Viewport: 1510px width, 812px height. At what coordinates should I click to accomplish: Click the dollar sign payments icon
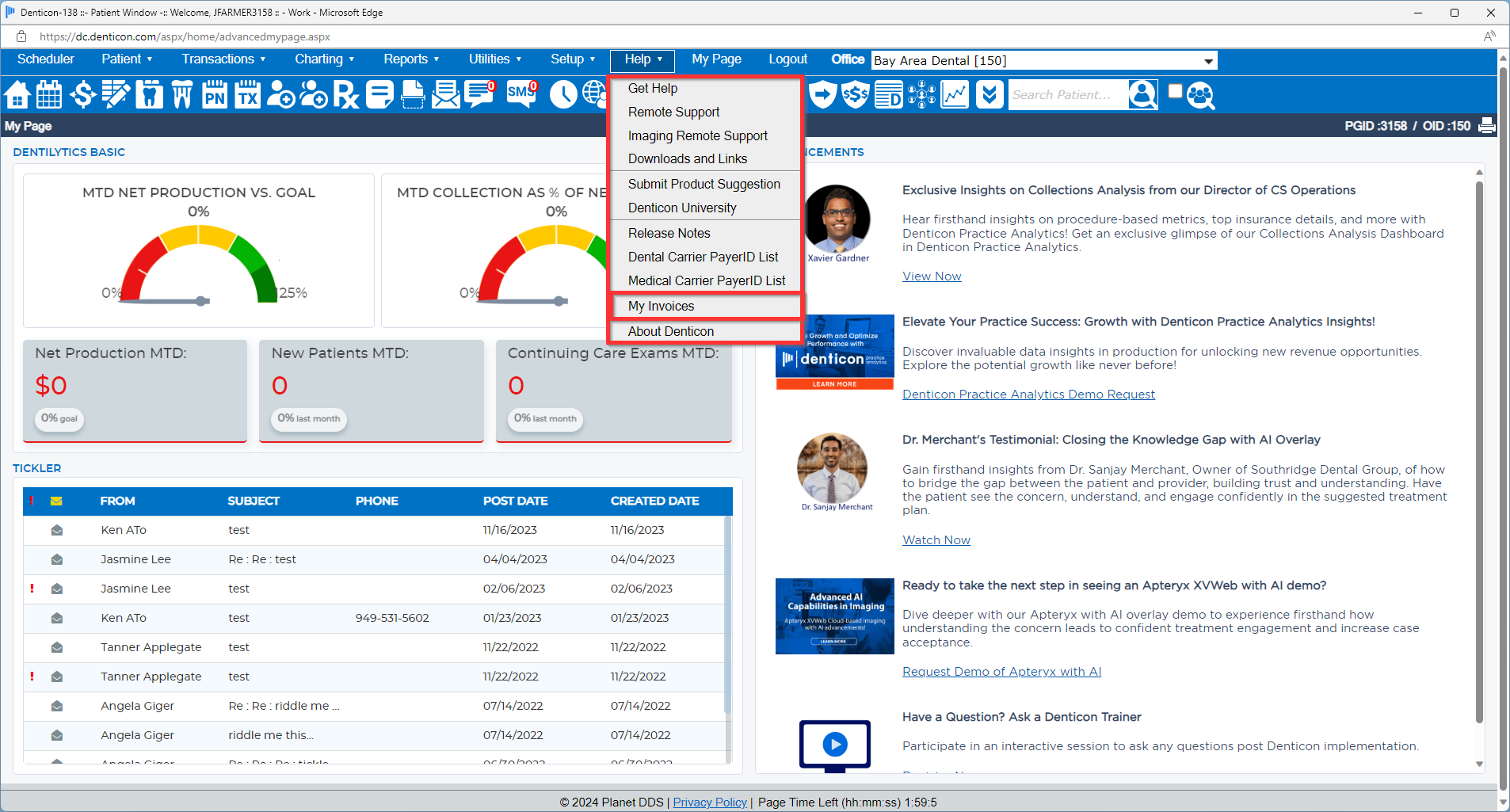click(x=82, y=95)
